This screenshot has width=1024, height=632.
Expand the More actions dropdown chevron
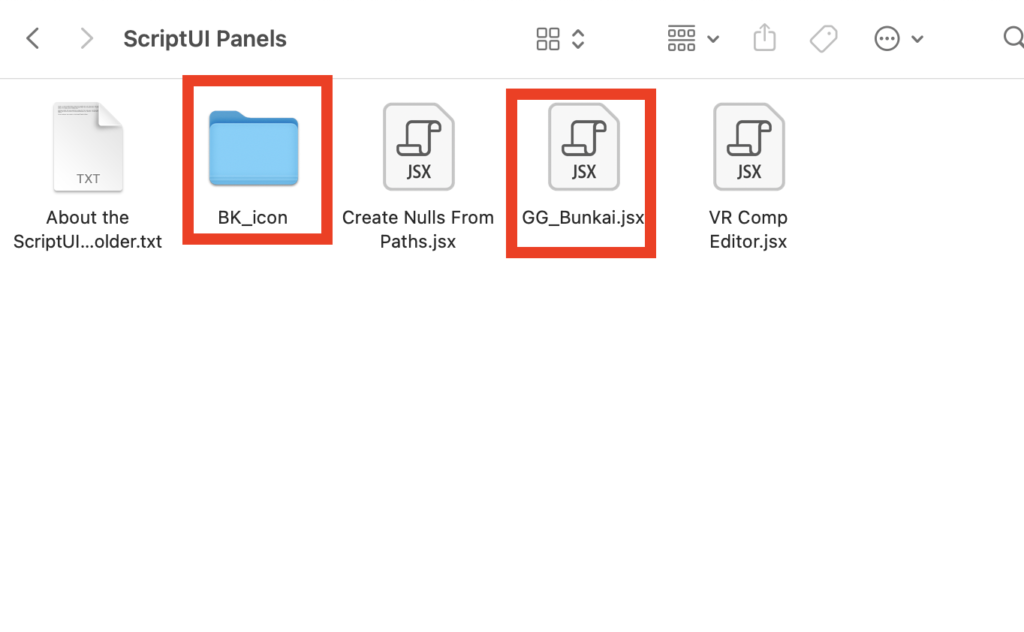[917, 39]
